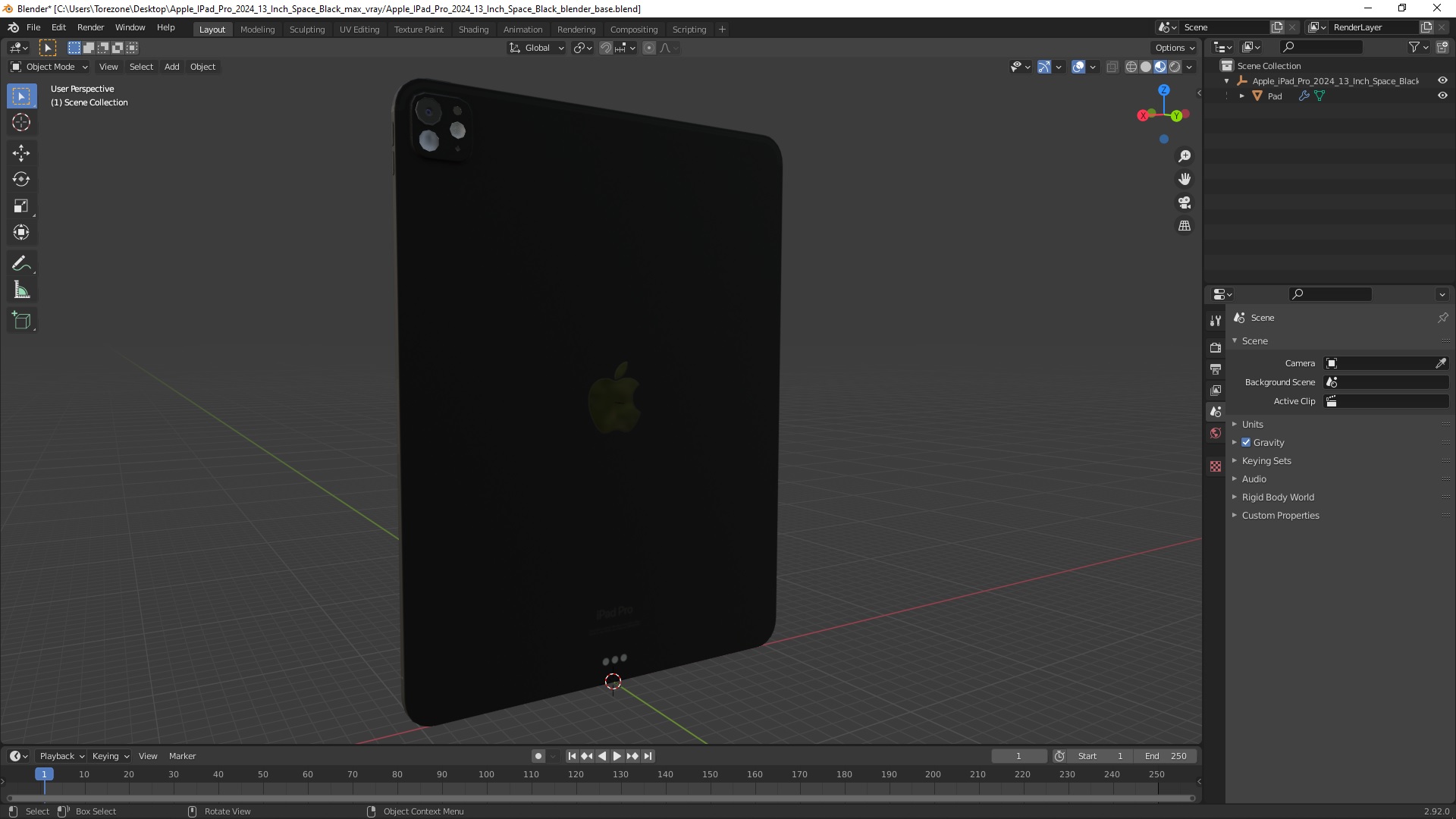The width and height of the screenshot is (1456, 819).
Task: Choose the Measure tool
Action: click(21, 290)
